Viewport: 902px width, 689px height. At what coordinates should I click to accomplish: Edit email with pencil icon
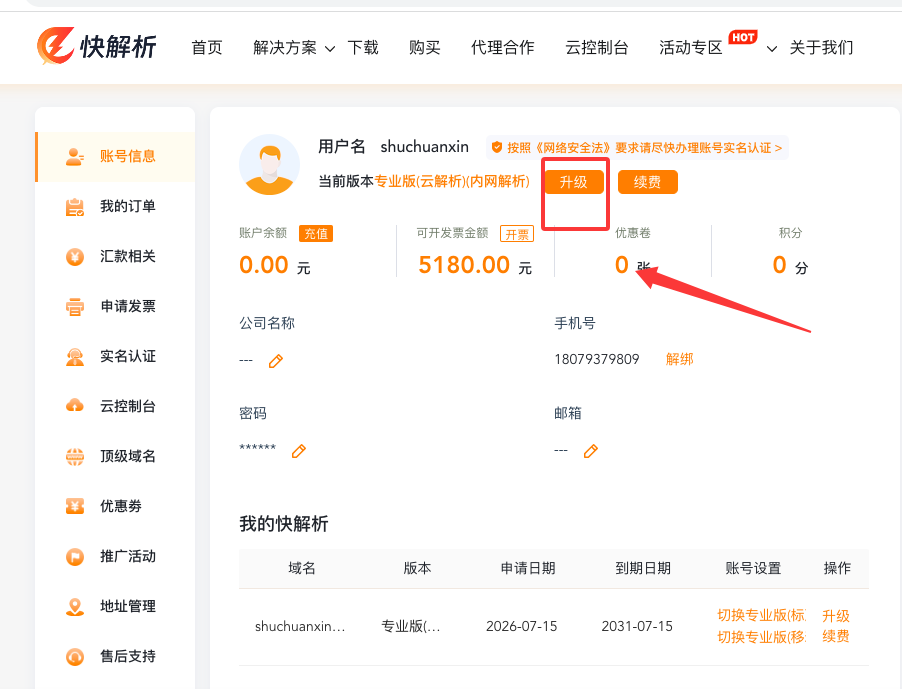pyautogui.click(x=591, y=451)
